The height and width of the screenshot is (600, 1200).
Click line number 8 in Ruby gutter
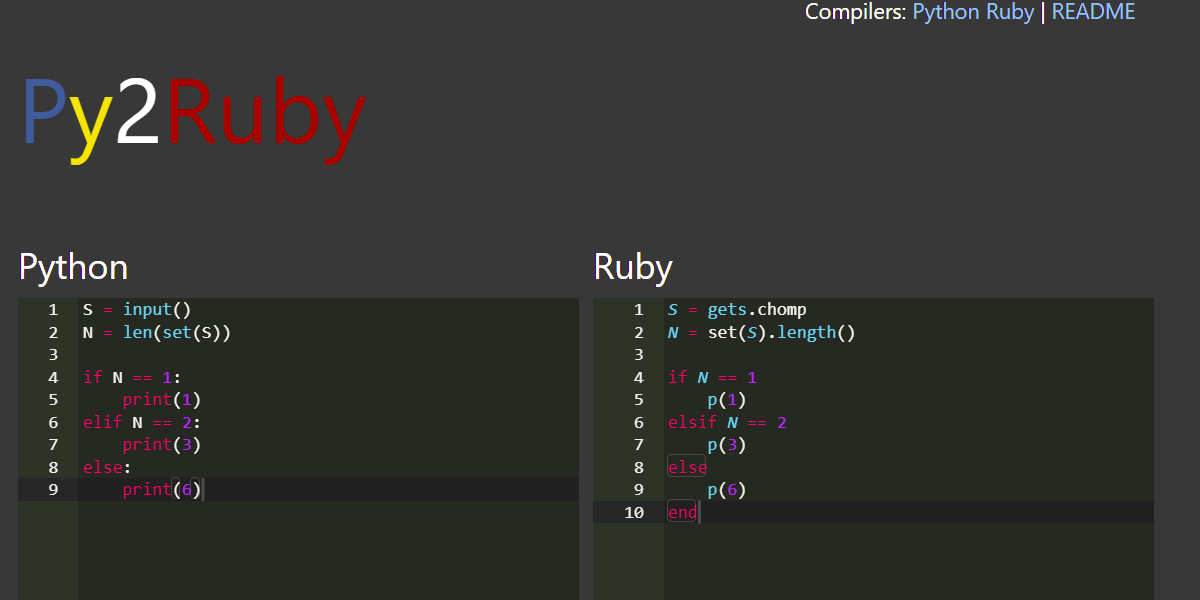639,467
